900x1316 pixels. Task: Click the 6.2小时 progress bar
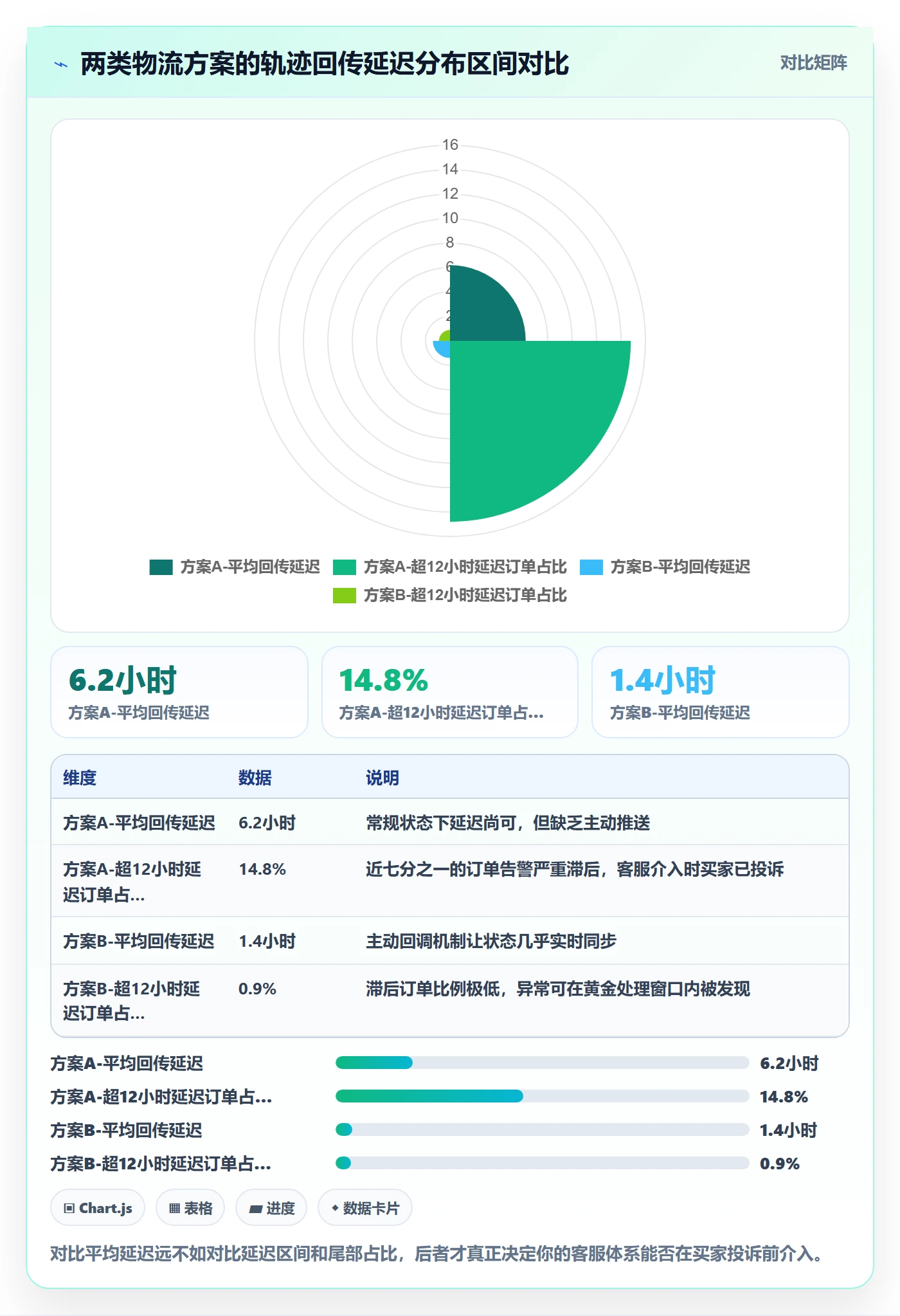pos(543,1063)
